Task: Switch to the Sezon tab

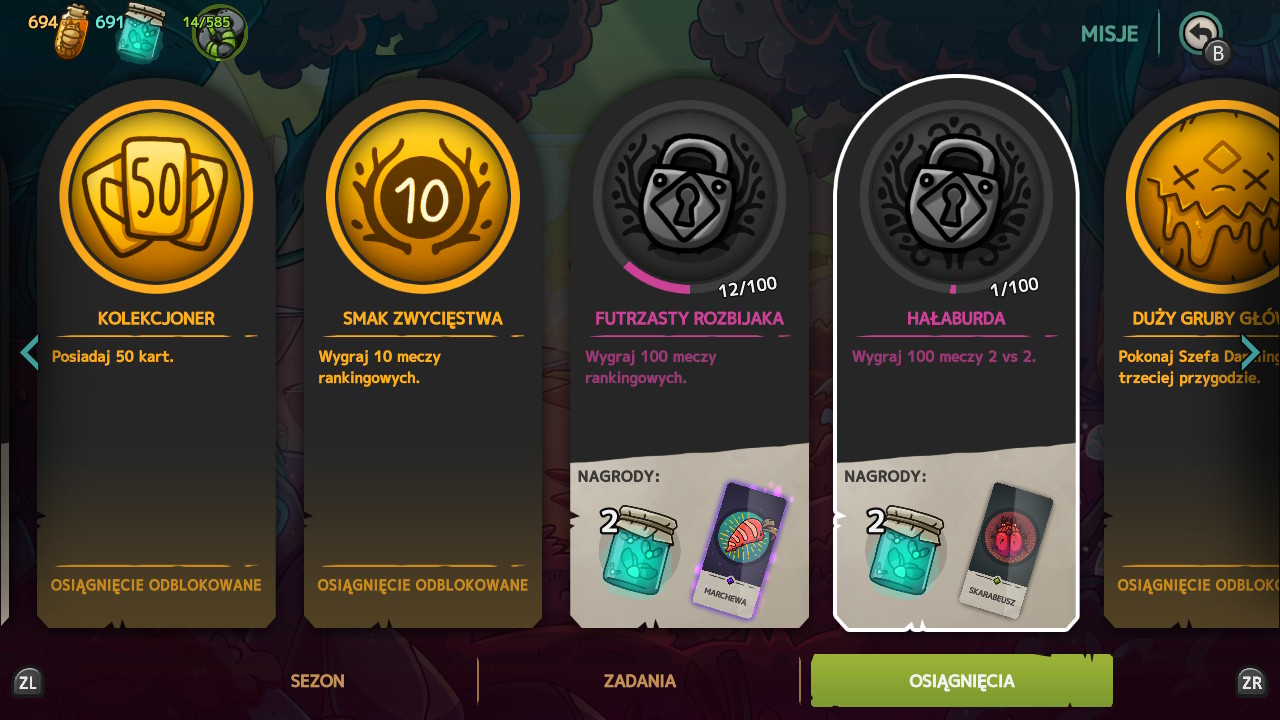Action: [317, 681]
